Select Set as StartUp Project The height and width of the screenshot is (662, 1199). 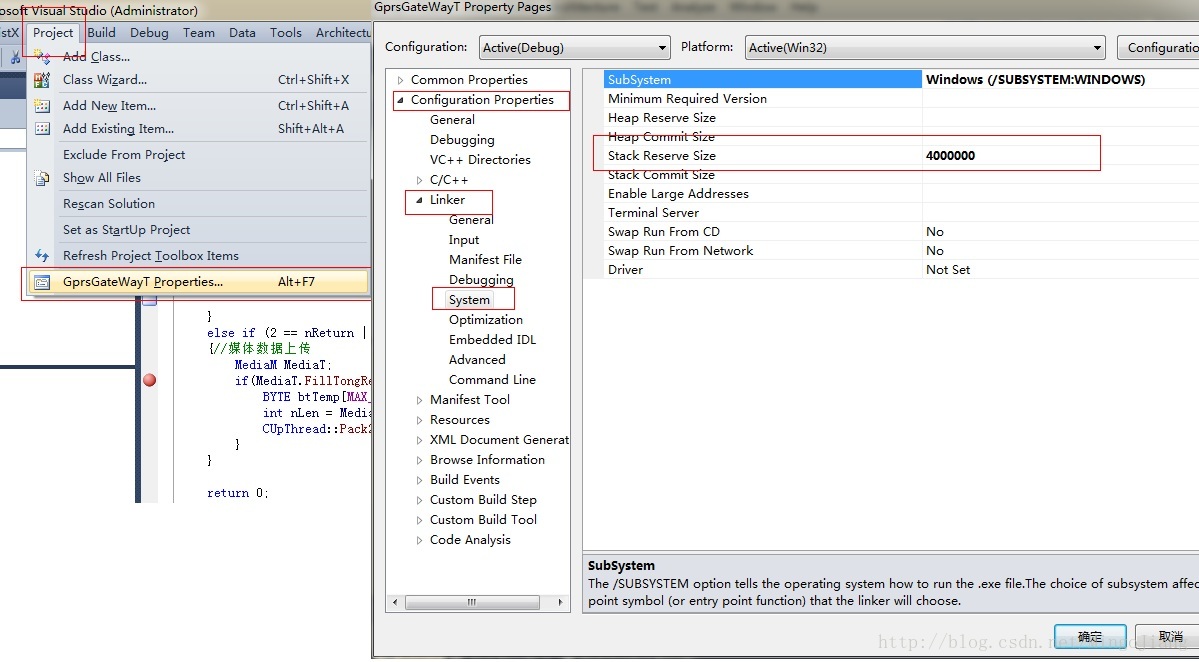(x=199, y=229)
